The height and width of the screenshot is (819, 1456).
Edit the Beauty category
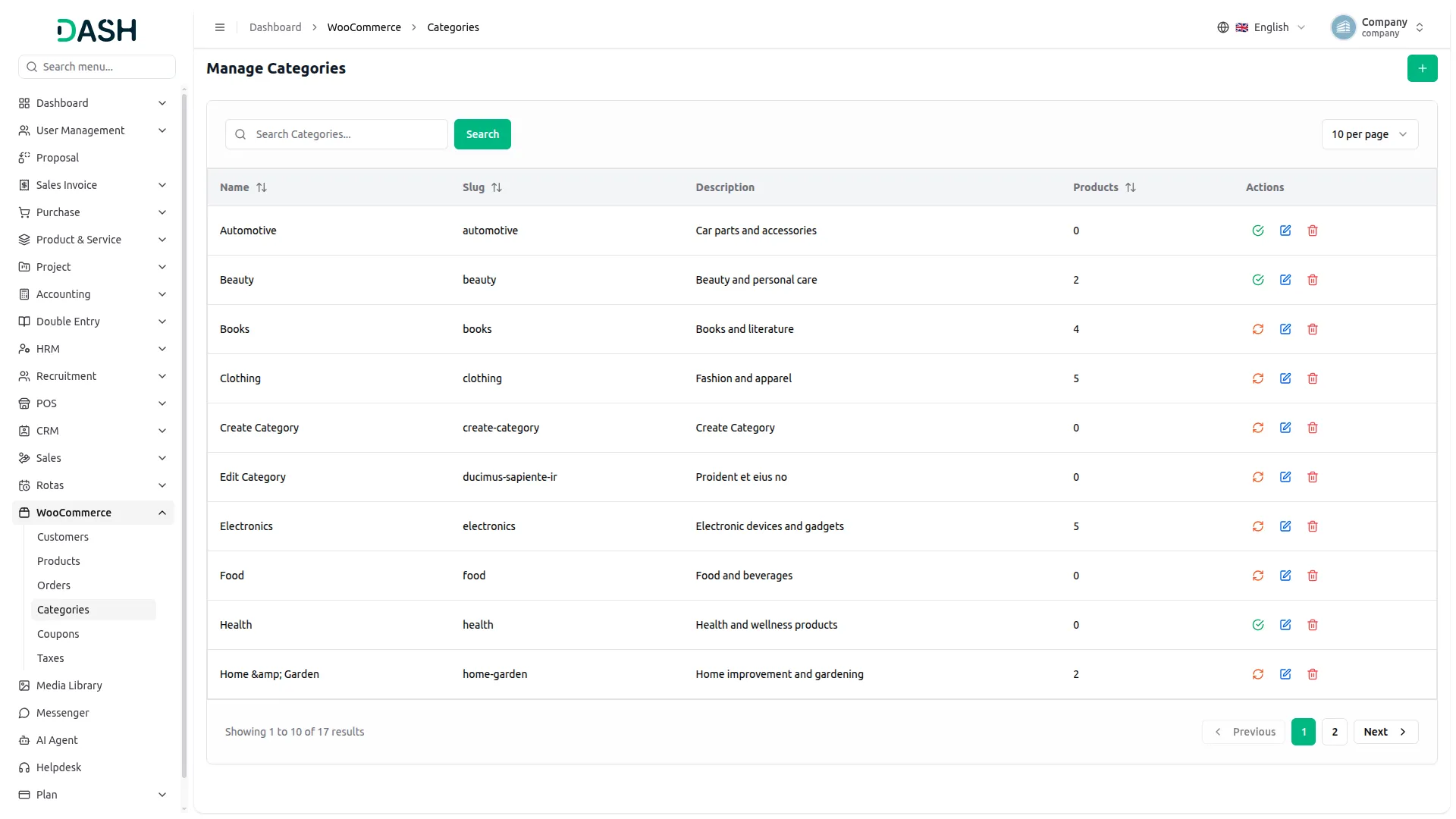[1285, 280]
